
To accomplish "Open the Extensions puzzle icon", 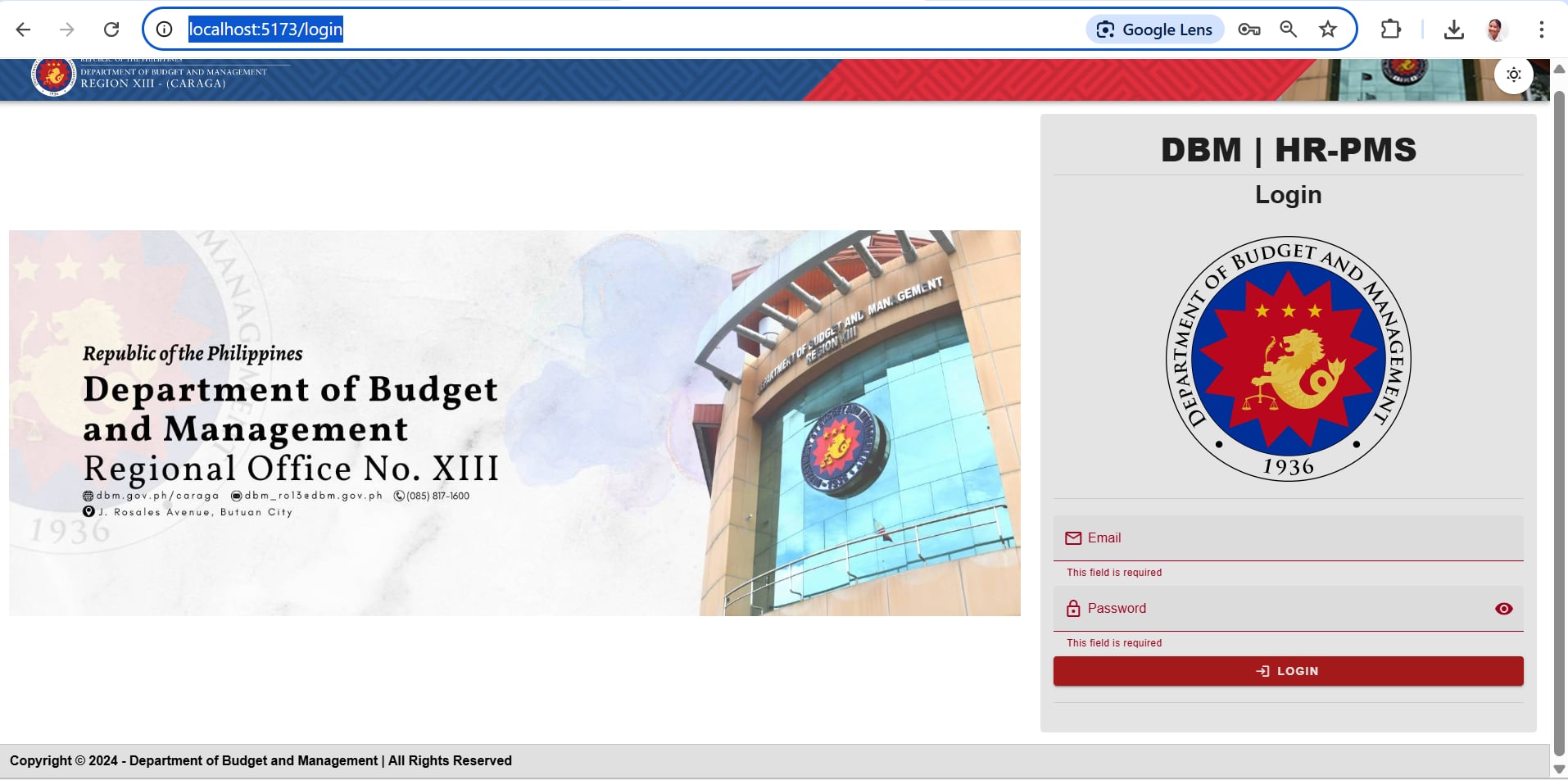I will (x=1391, y=29).
